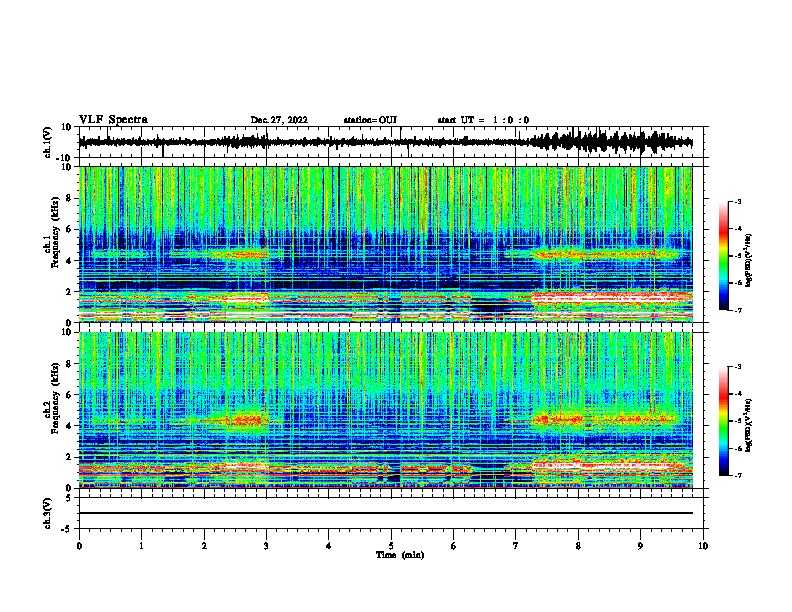Image resolution: width=792 pixels, height=612 pixels.
Task: Select the ch.2 colorbar log(PSD) label
Action: 749,425
